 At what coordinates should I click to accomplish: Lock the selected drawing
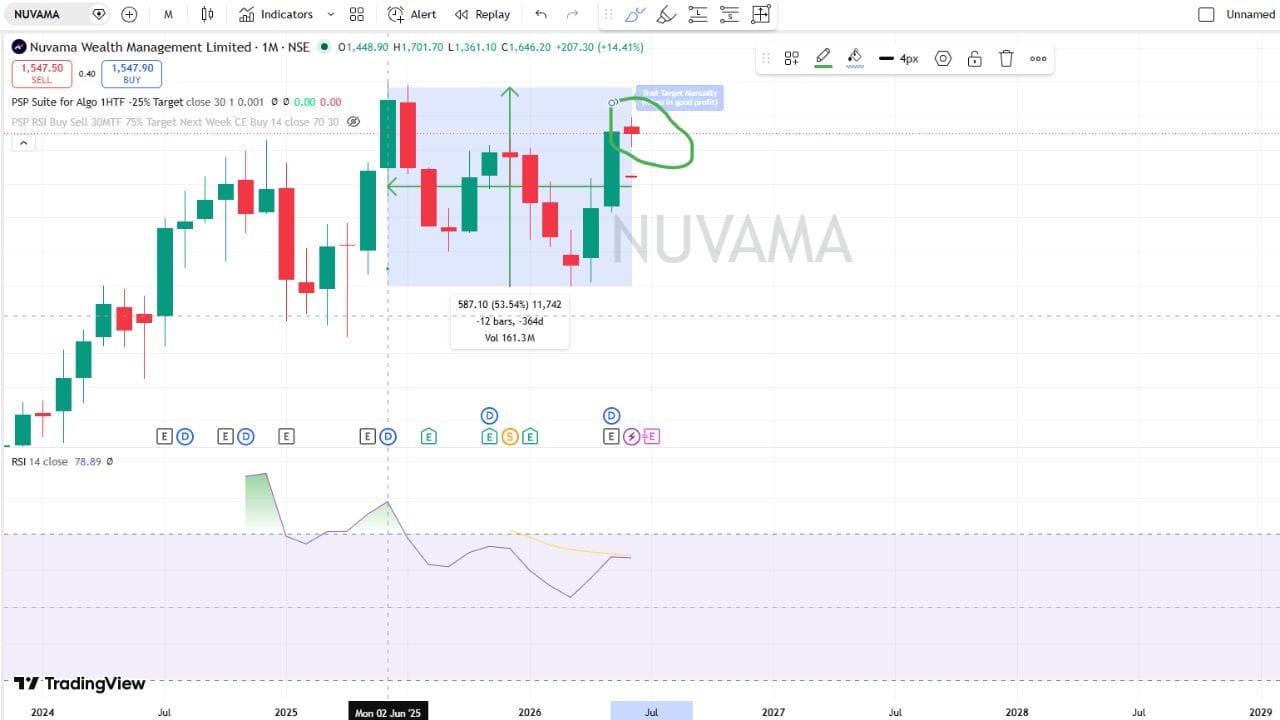(x=975, y=58)
